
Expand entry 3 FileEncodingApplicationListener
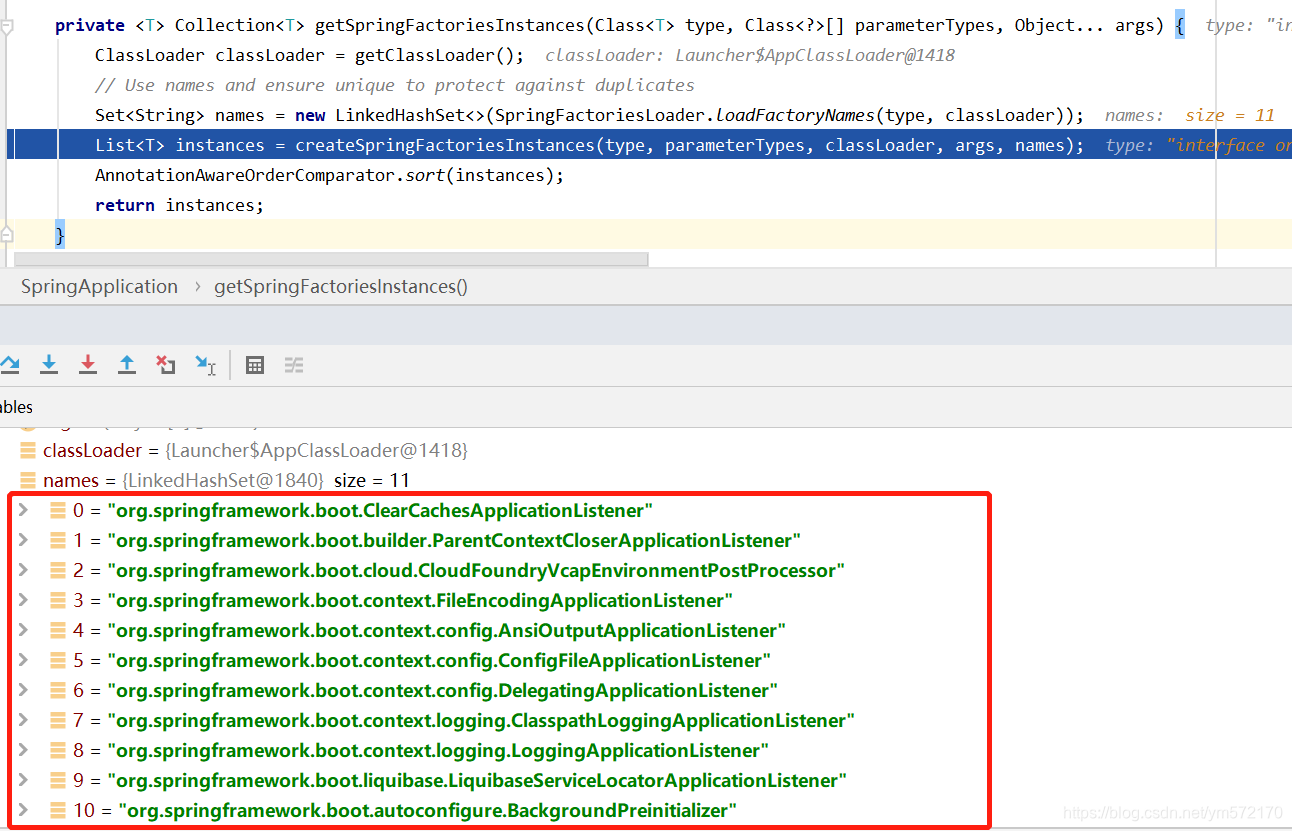click(25, 601)
